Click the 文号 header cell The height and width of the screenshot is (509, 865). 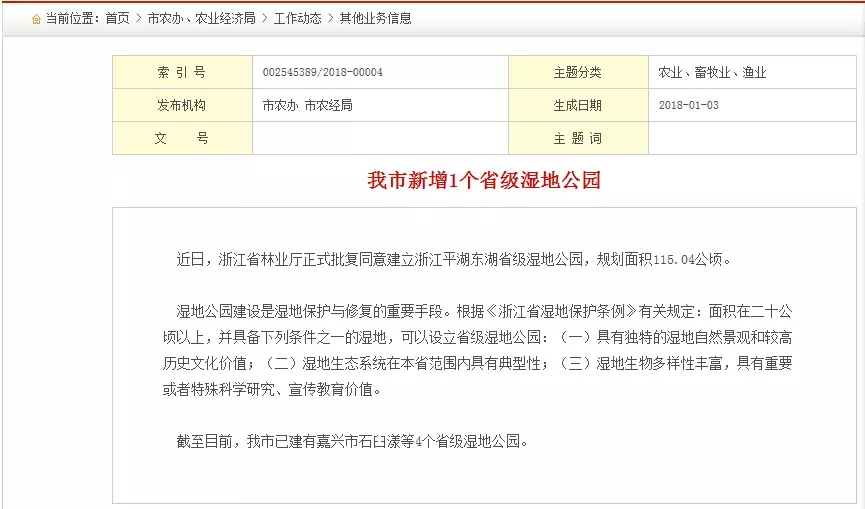point(182,138)
